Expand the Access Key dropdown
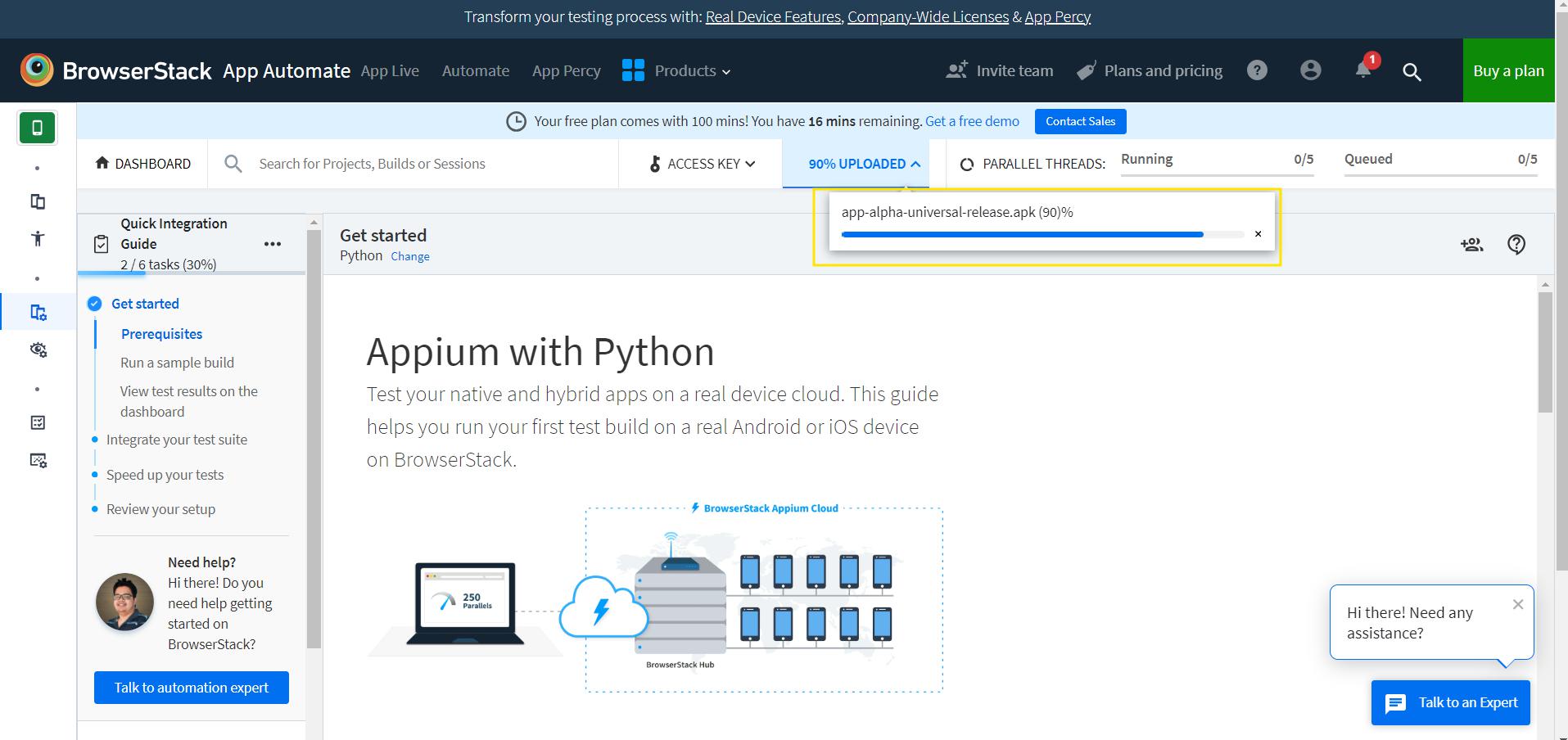The width and height of the screenshot is (1568, 740). [702, 164]
